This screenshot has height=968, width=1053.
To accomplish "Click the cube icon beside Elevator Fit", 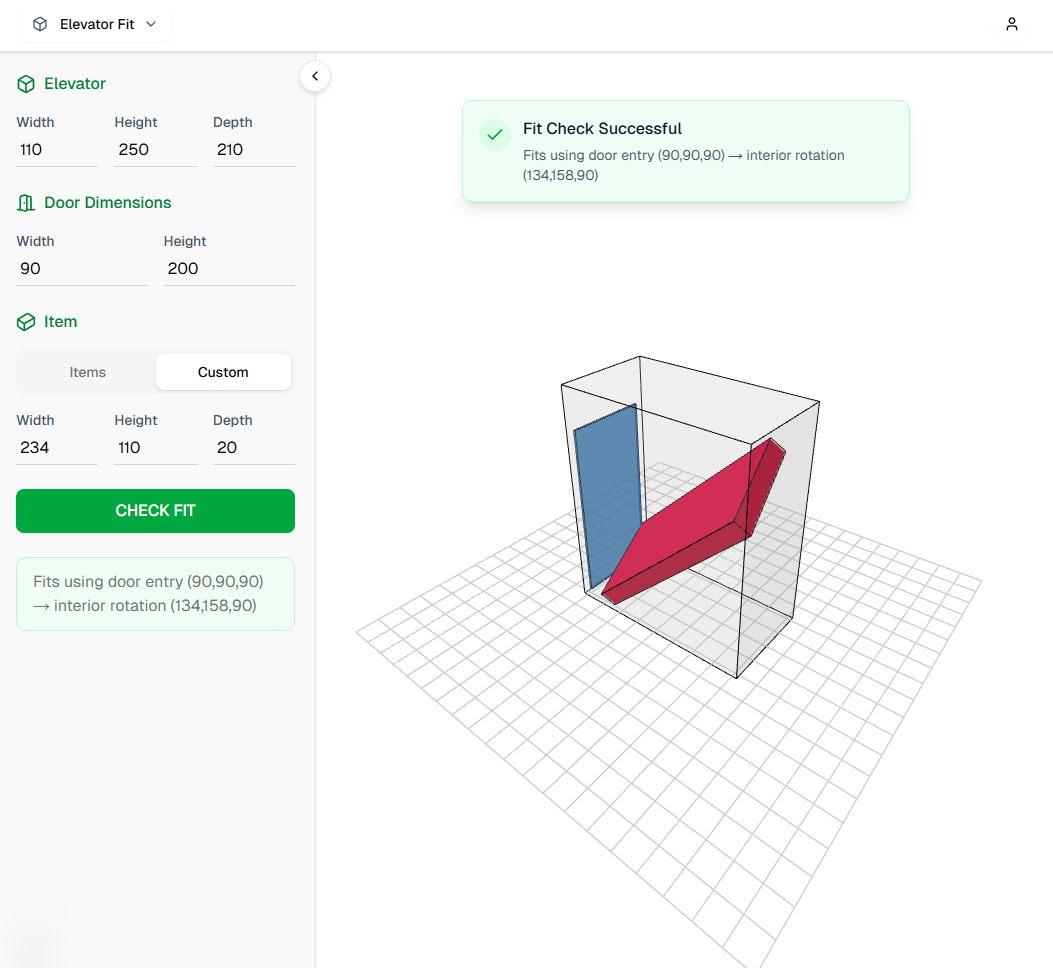I will point(40,24).
